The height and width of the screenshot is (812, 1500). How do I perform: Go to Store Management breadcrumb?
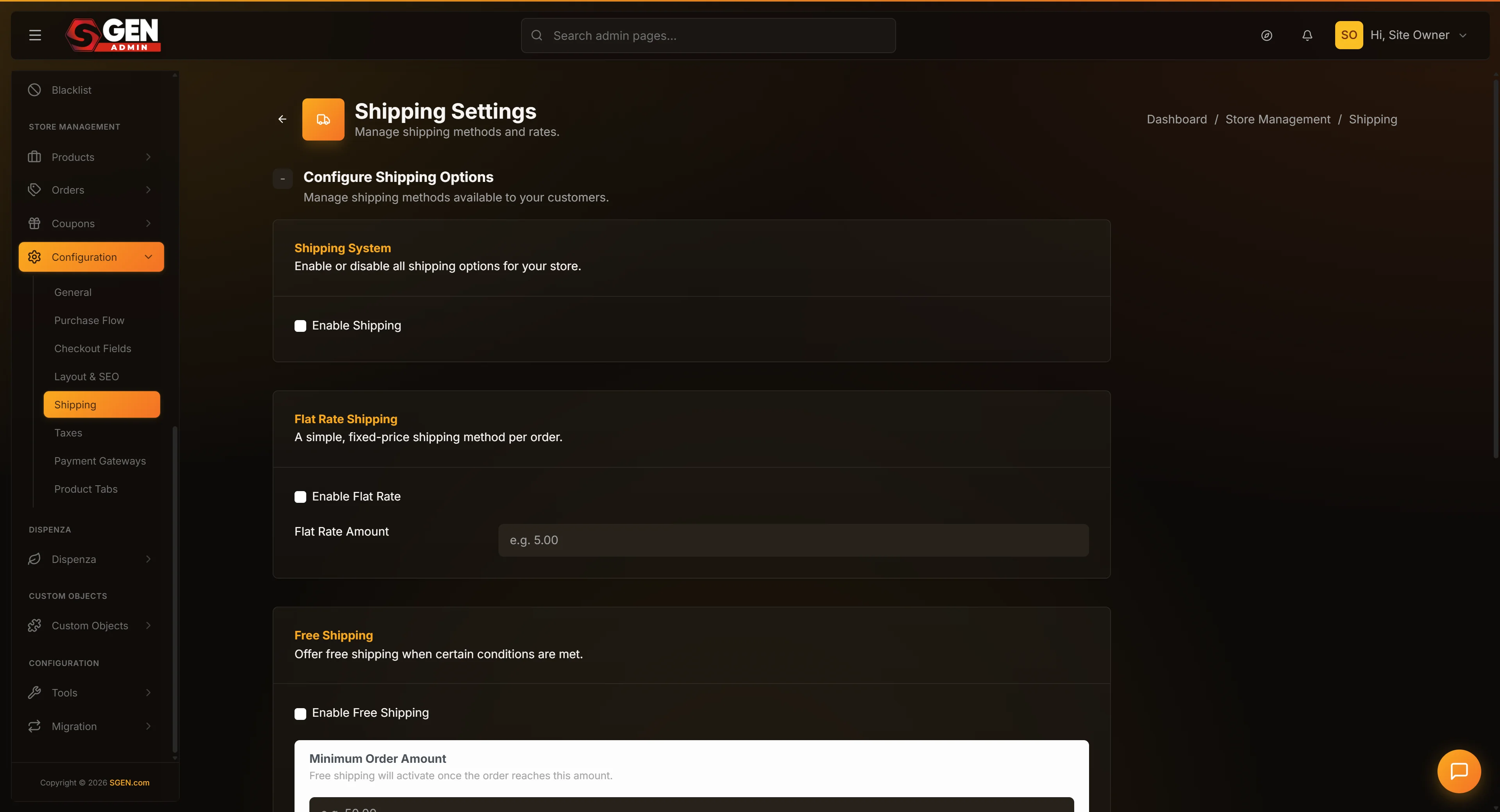(x=1278, y=119)
